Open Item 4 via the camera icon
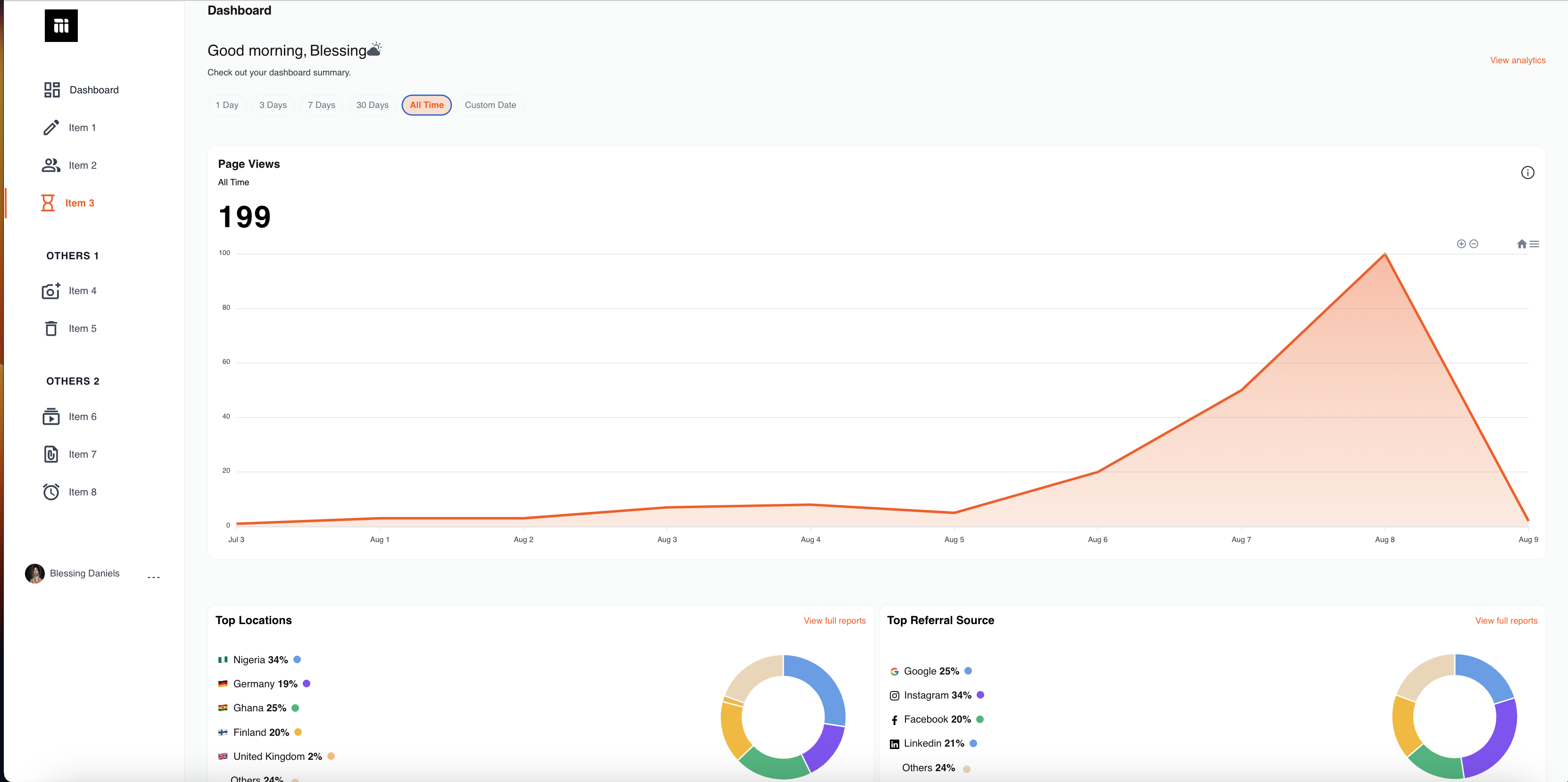Viewport: 1568px width, 782px height. tap(51, 291)
